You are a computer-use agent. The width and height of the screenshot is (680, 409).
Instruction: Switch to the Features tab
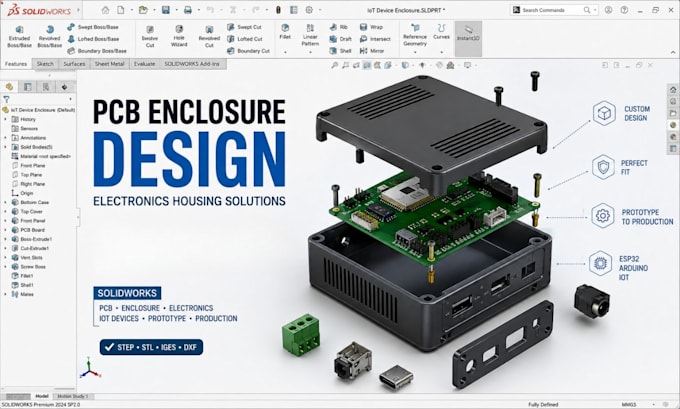(16, 64)
